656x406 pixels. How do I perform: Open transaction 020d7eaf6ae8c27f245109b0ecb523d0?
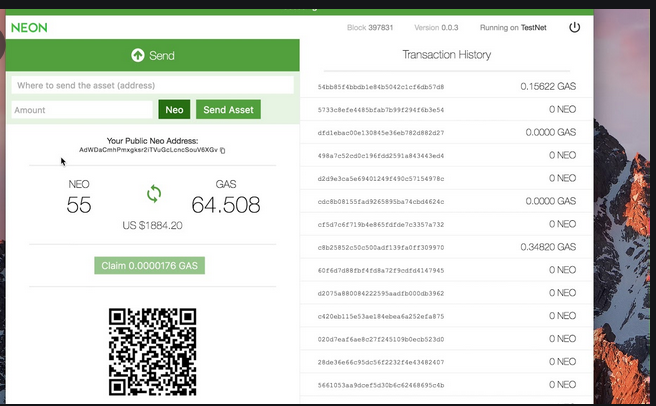(x=381, y=339)
